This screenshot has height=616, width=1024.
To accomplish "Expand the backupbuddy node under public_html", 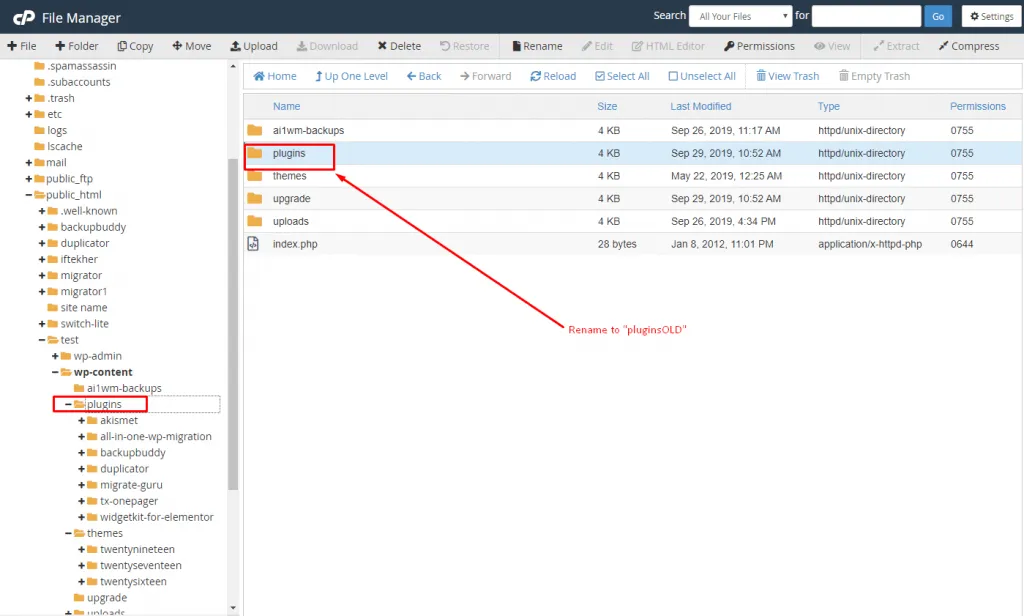I will tap(42, 227).
